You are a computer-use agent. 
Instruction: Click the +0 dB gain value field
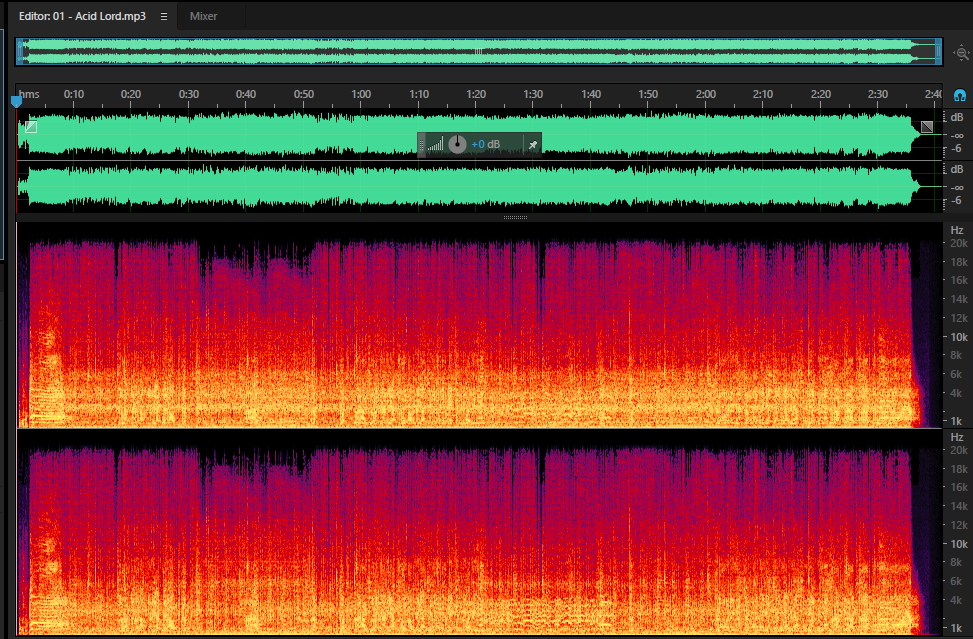coord(485,145)
